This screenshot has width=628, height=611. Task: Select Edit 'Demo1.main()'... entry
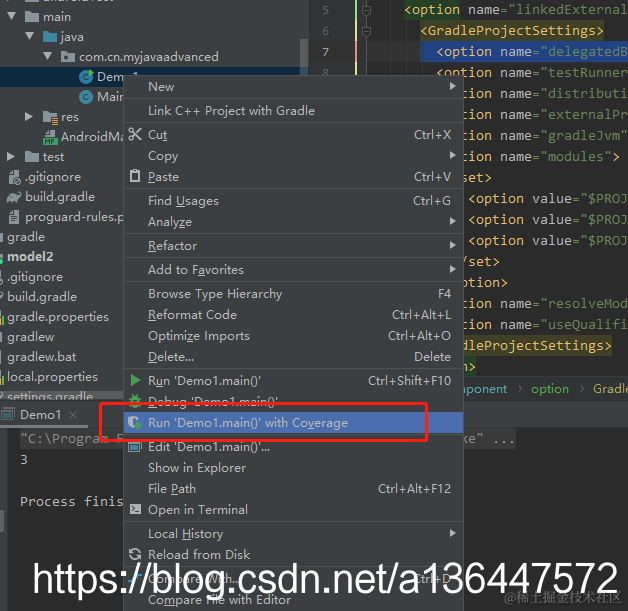[x=293, y=447]
